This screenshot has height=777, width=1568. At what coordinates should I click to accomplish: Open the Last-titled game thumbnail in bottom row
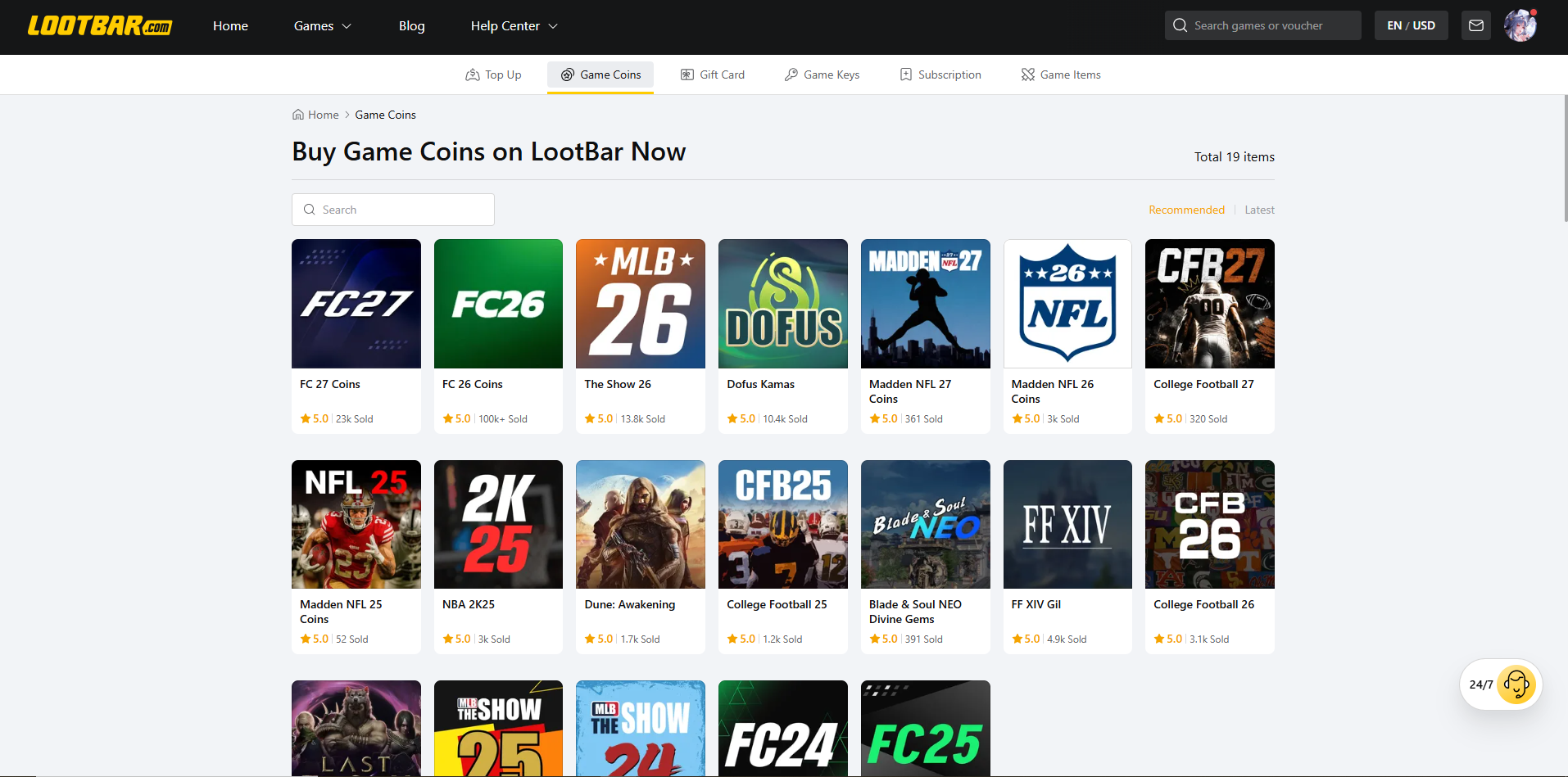coord(356,728)
